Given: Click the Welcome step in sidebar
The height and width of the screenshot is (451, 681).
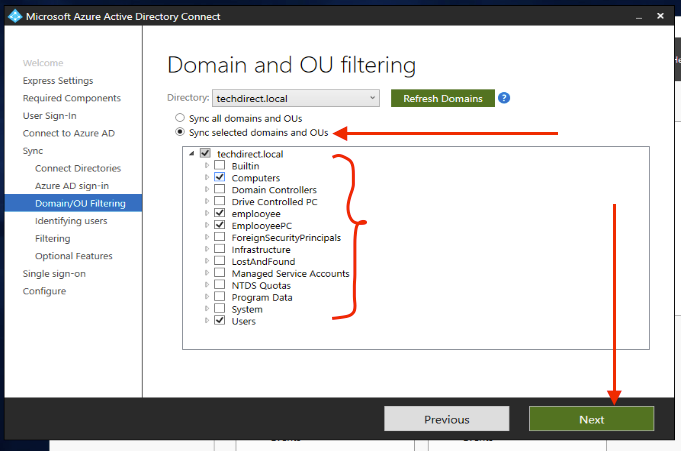Looking at the screenshot, I should (x=43, y=63).
